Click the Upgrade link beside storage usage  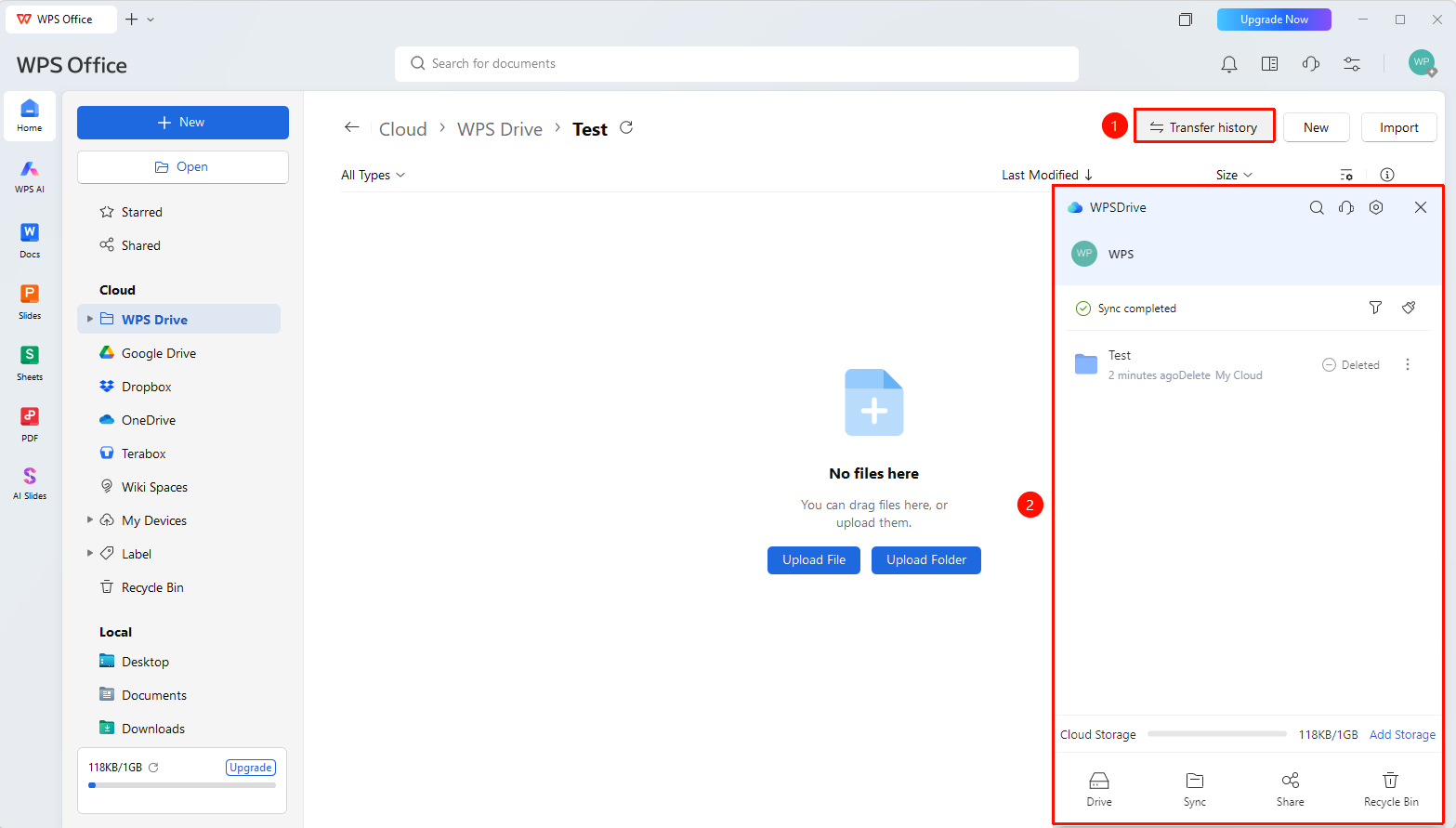(251, 768)
